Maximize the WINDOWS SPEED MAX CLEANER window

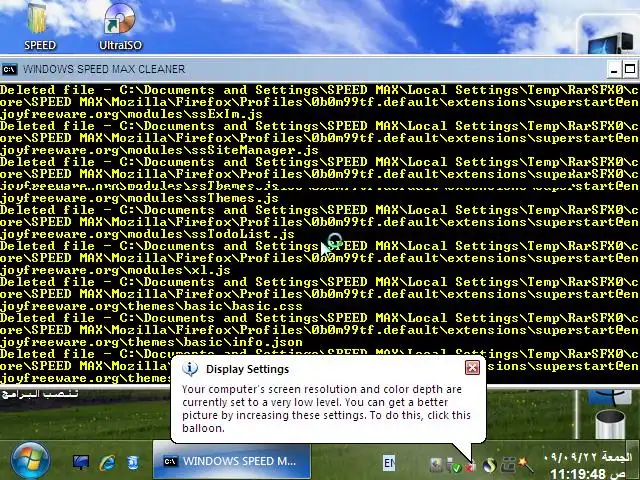point(630,69)
